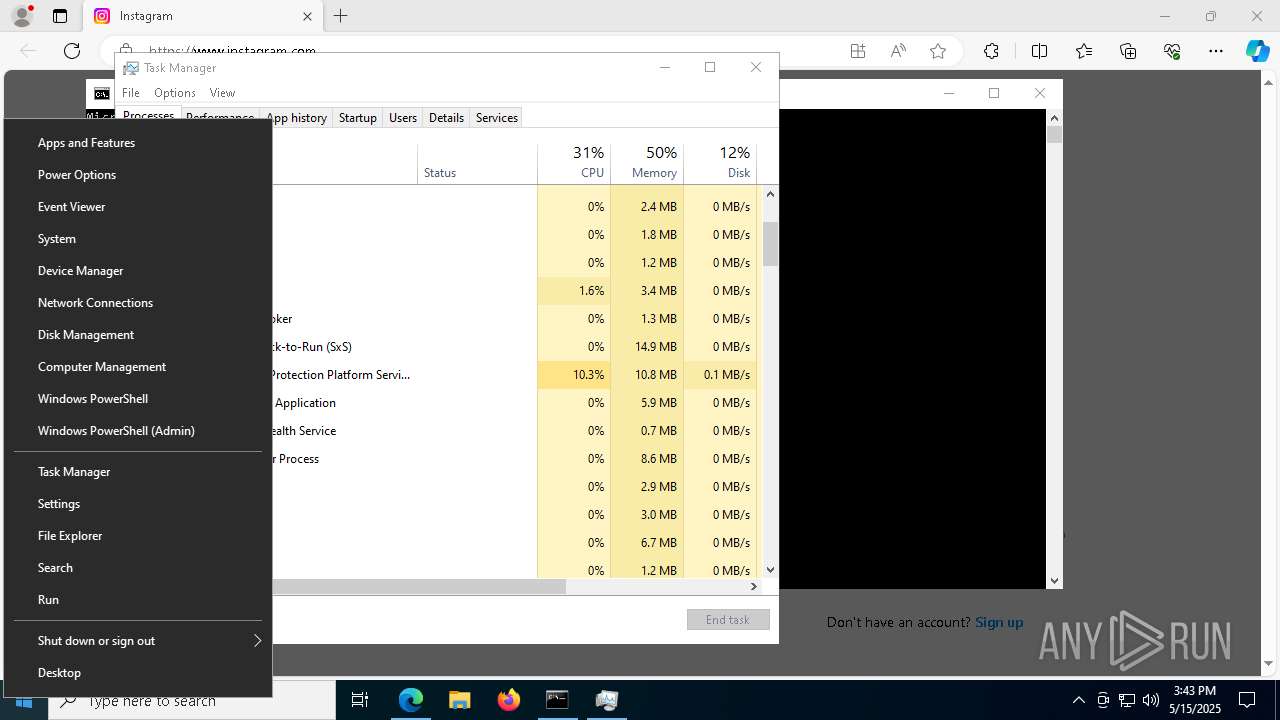The image size is (1280, 720).
Task: Launch Device Manager
Action: point(138,271)
